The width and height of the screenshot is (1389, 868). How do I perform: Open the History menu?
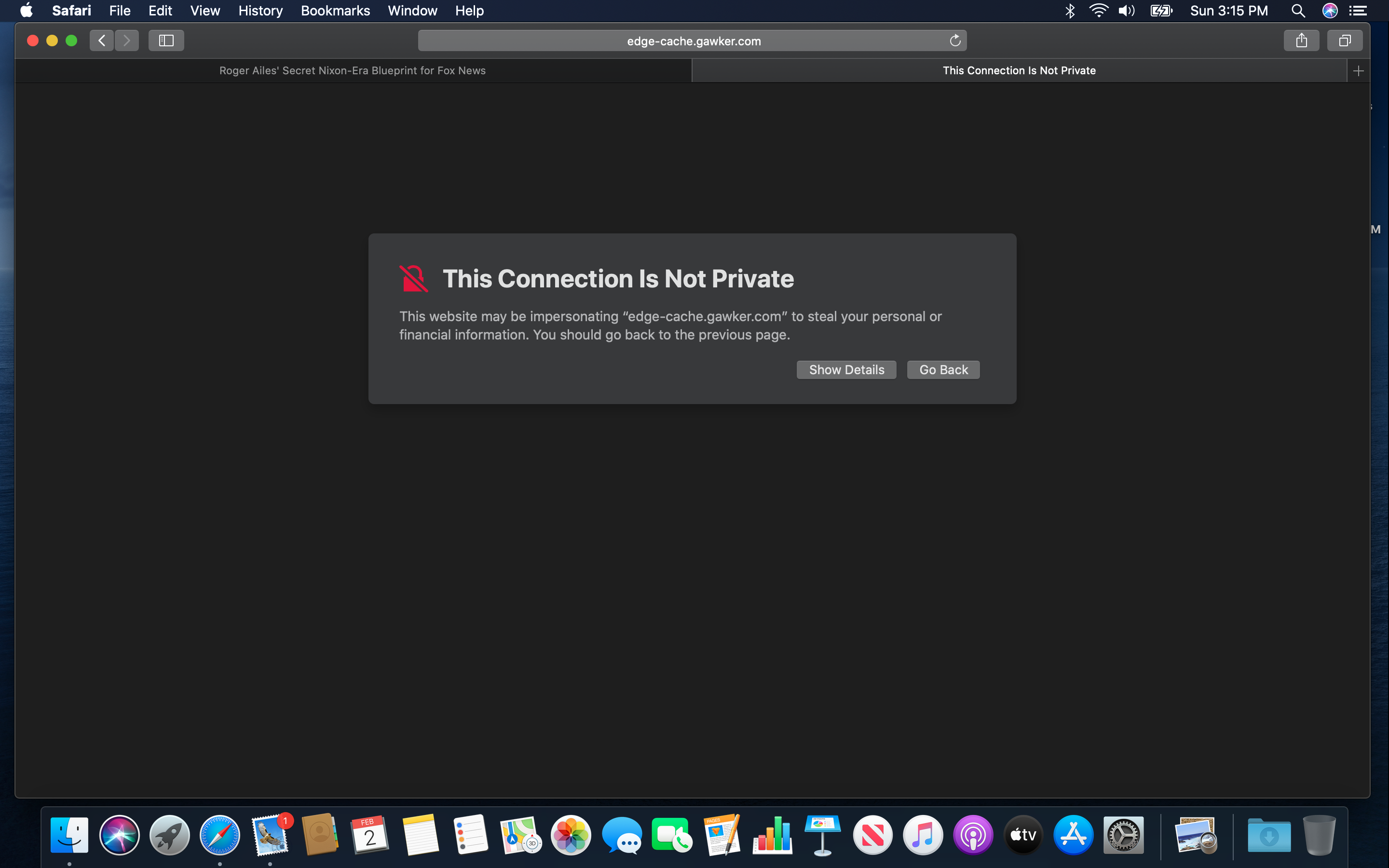click(260, 10)
